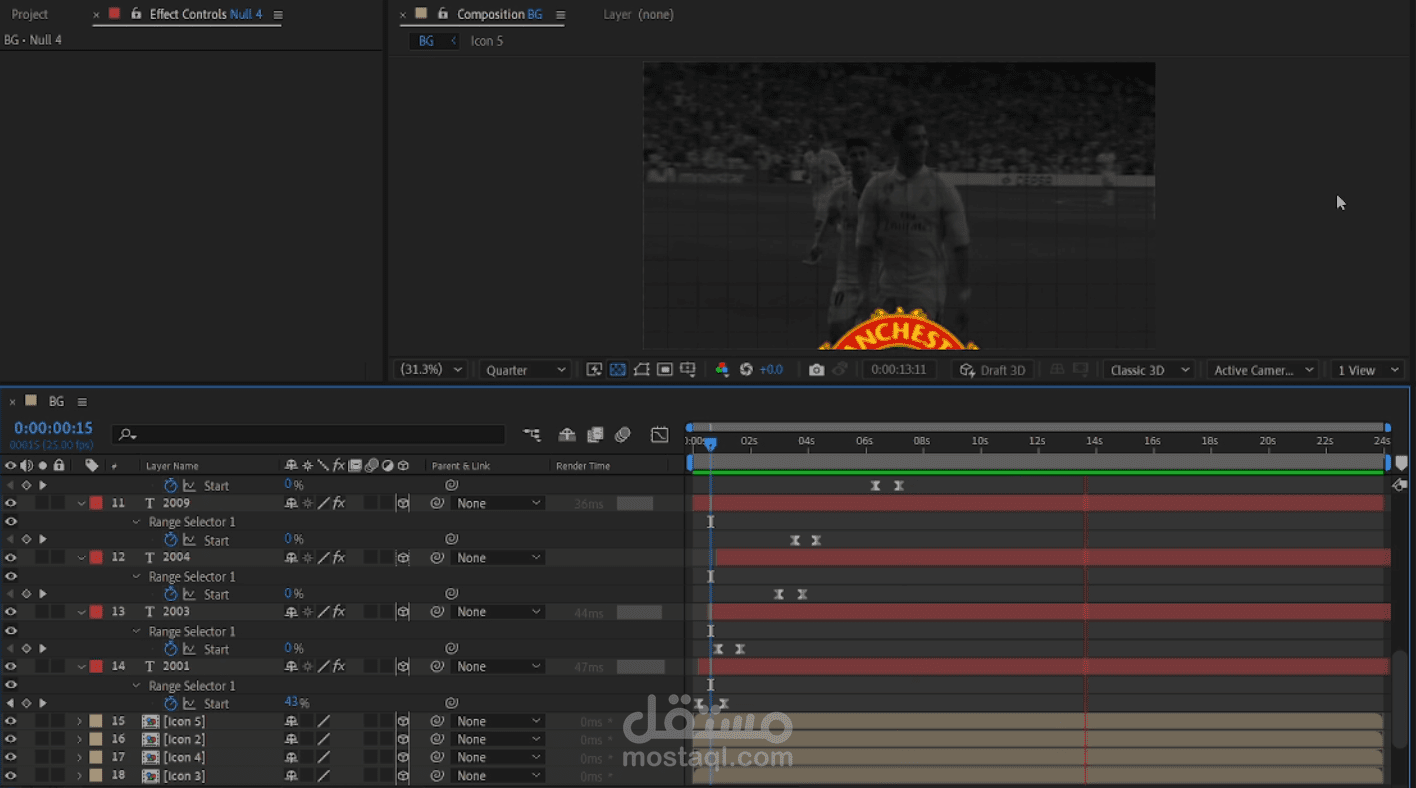The image size is (1416, 788).
Task: Open the viewer magnification dropdown at 31.3%
Action: pyautogui.click(x=431, y=370)
